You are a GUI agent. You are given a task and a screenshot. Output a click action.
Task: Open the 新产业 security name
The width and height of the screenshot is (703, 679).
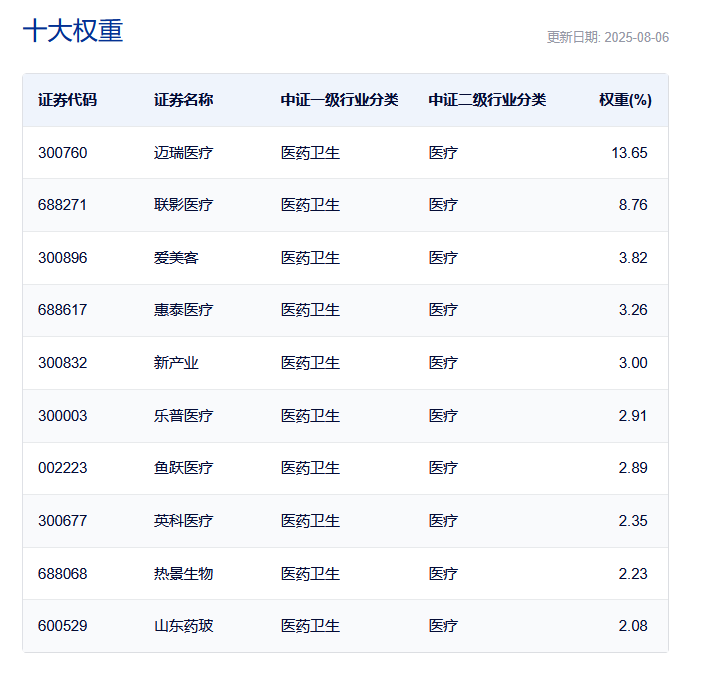pos(176,363)
